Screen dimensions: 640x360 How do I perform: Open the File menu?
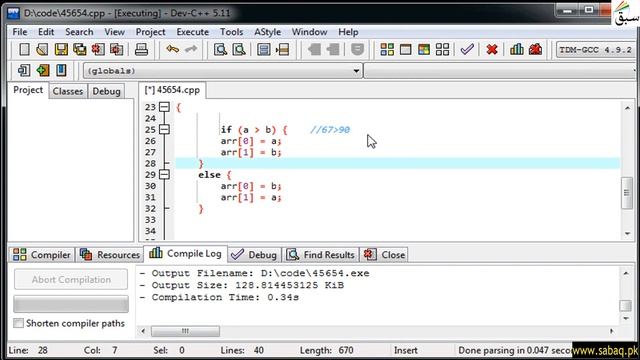pos(20,32)
